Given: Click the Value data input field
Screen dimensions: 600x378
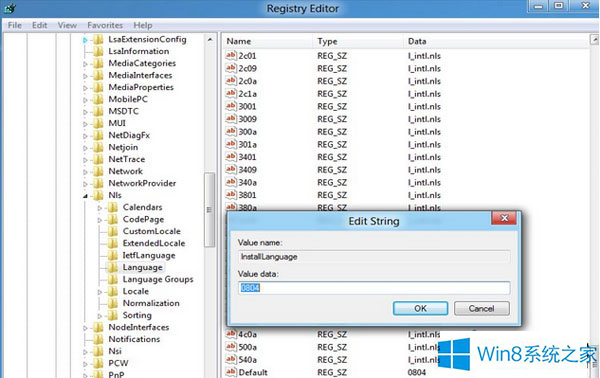Looking at the screenshot, I should click(x=374, y=288).
